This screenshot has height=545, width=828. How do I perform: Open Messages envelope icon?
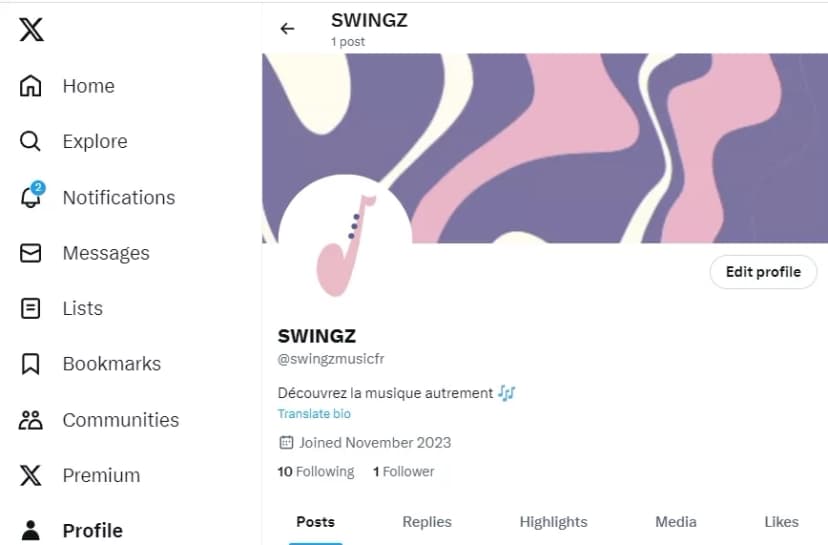(31, 253)
